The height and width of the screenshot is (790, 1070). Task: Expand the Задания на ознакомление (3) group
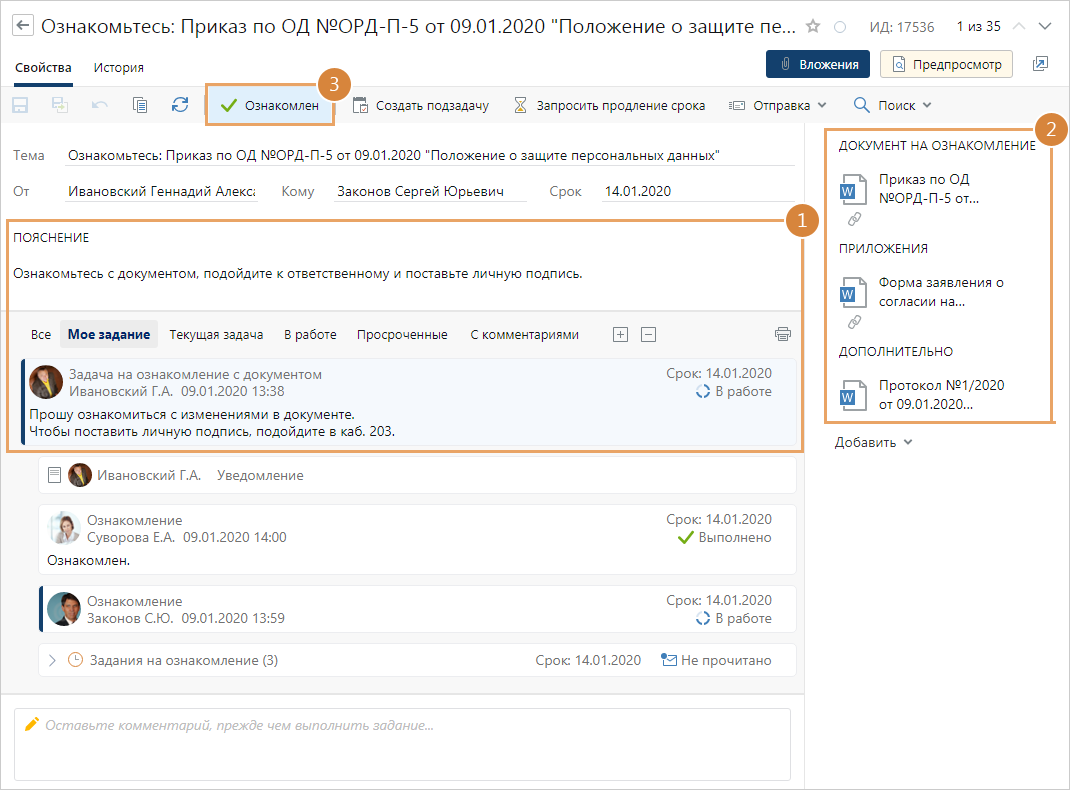click(x=52, y=660)
